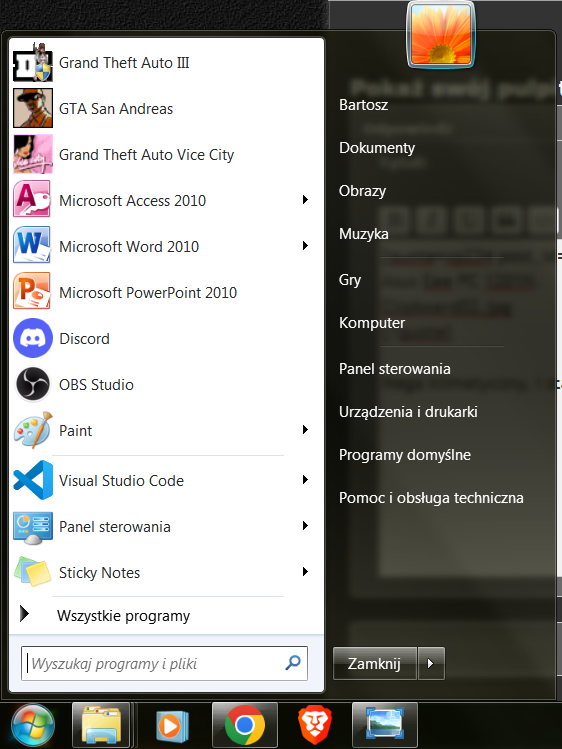Open Google Chrome on the taskbar
The height and width of the screenshot is (749, 562).
244,725
